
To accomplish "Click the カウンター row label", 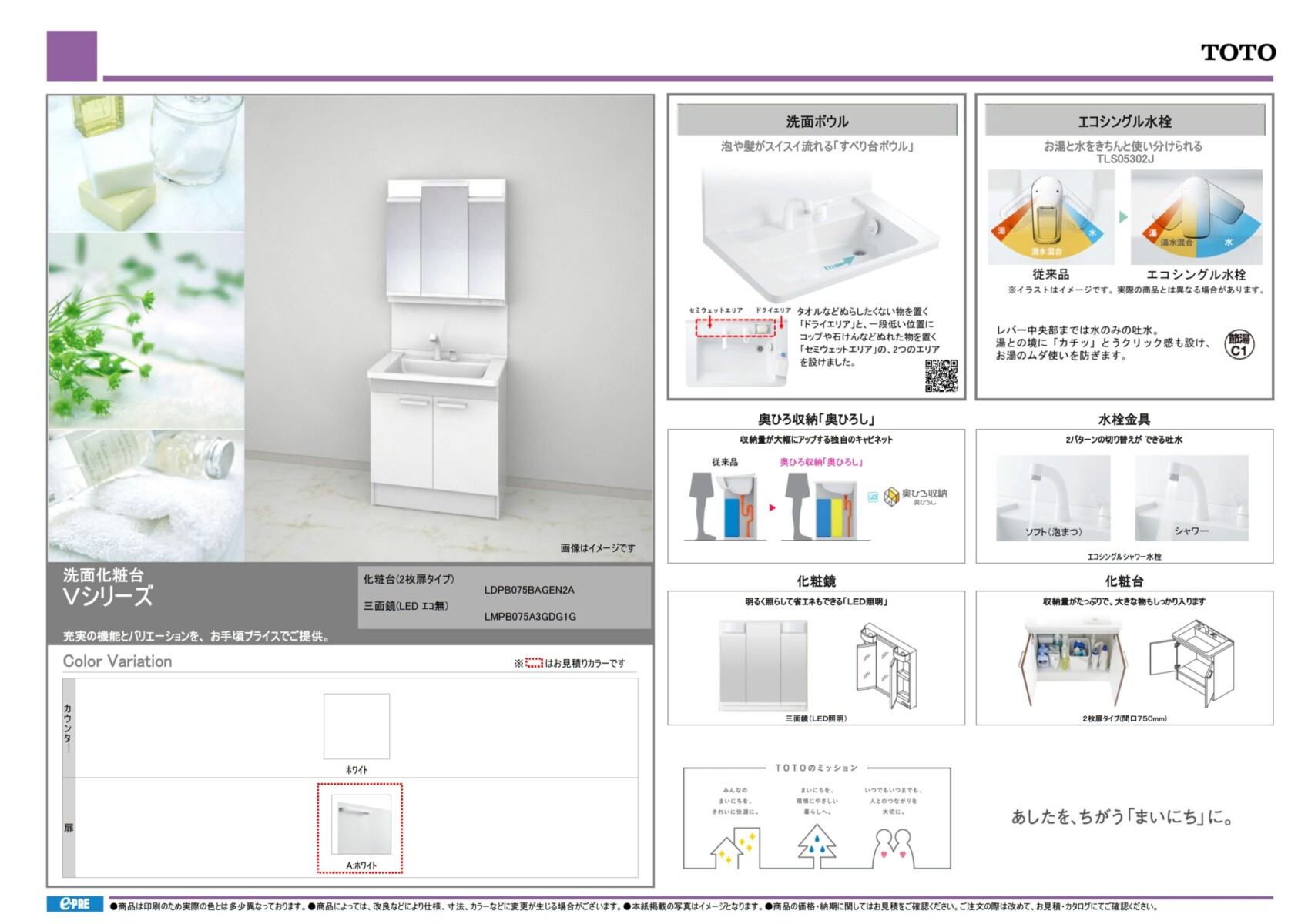I will [x=68, y=728].
